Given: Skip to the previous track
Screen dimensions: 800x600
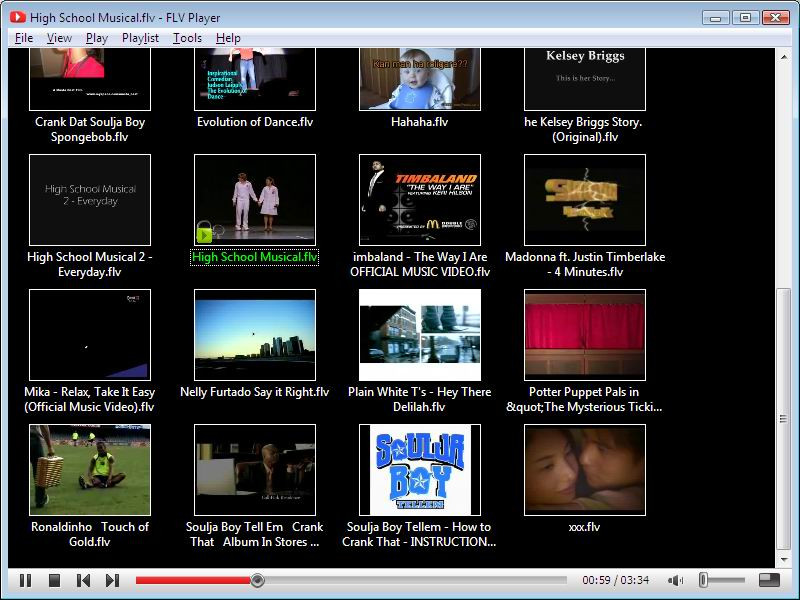Looking at the screenshot, I should (83, 580).
